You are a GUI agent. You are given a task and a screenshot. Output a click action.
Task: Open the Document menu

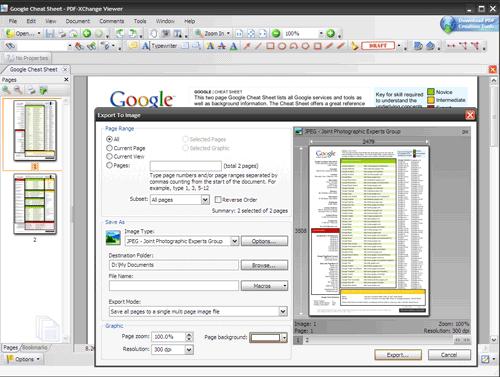[x=77, y=21]
